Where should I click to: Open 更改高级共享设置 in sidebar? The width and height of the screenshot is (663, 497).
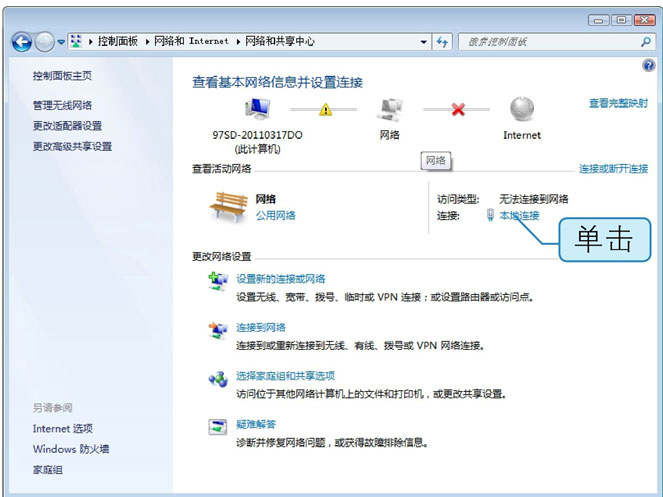click(x=72, y=146)
